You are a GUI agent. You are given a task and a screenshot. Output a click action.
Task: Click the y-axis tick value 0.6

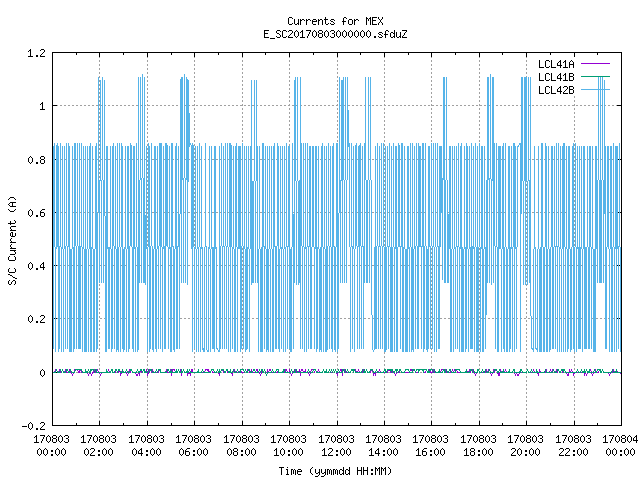[x=36, y=213]
